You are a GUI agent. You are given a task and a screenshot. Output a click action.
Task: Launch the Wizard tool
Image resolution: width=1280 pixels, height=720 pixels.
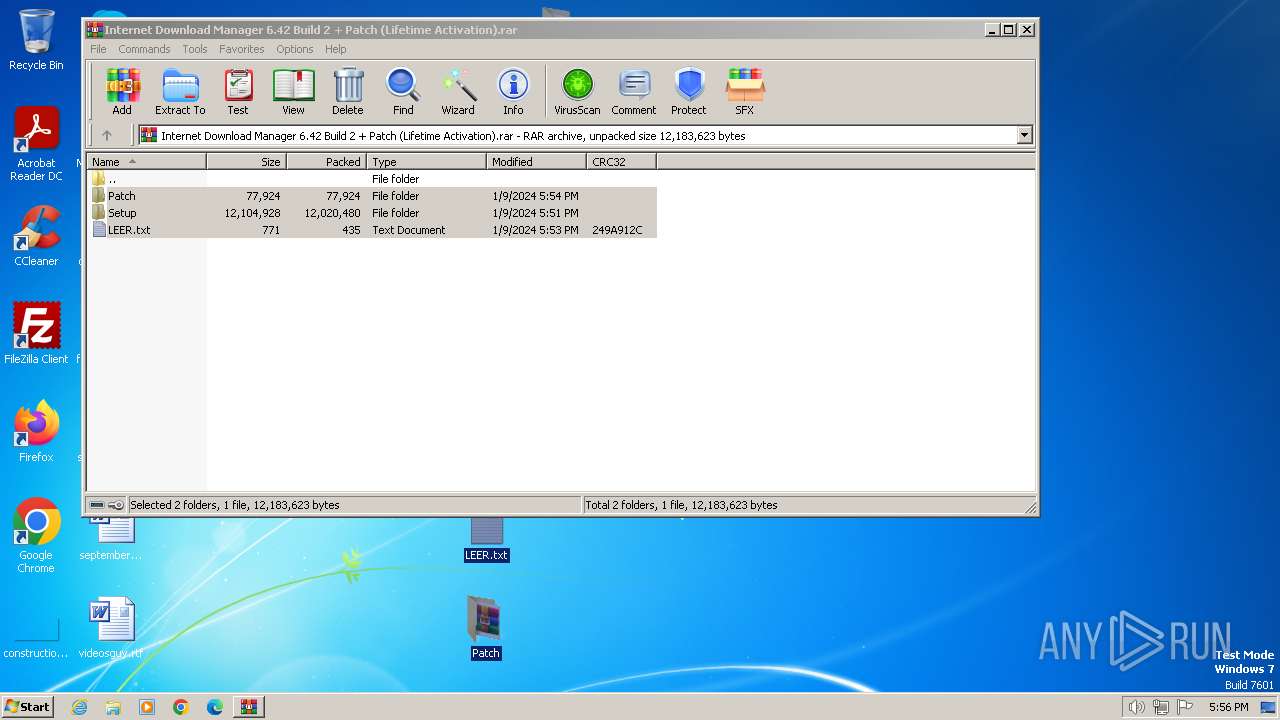458,92
